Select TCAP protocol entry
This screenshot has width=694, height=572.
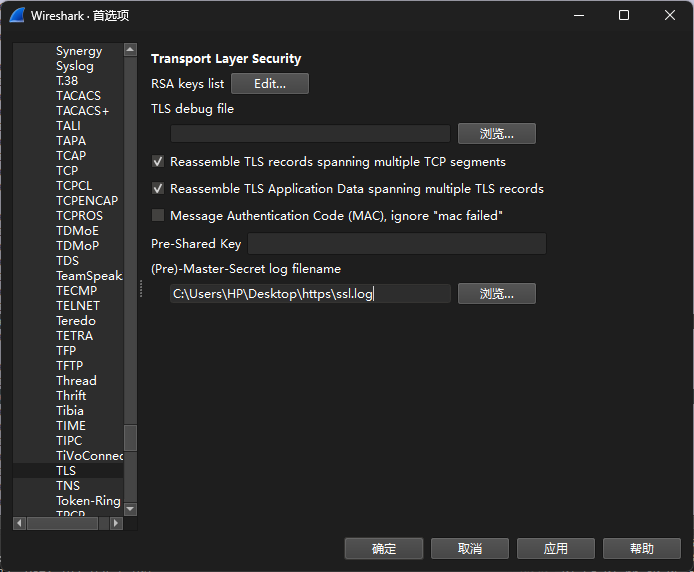pos(71,156)
